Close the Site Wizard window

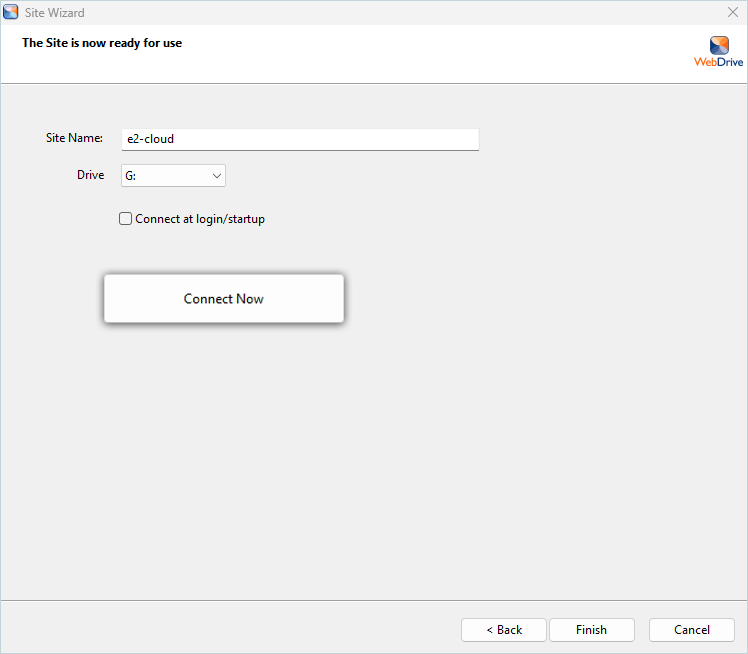click(x=733, y=12)
